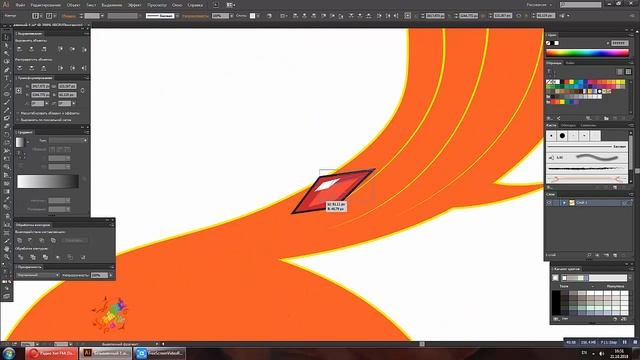The image size is (640, 360).
Task: Switch to the second tab beside the Brushes tab
Action: 568,125
